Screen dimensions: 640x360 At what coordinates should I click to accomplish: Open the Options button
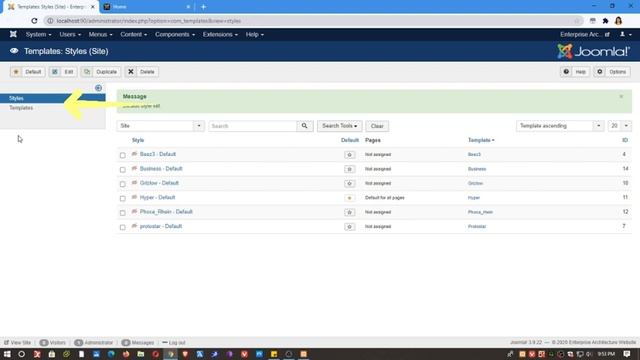click(x=612, y=72)
